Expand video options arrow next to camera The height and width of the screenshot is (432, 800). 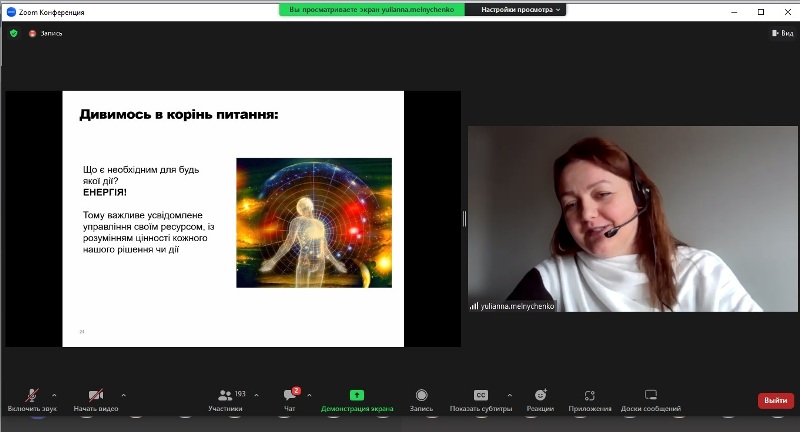point(123,395)
